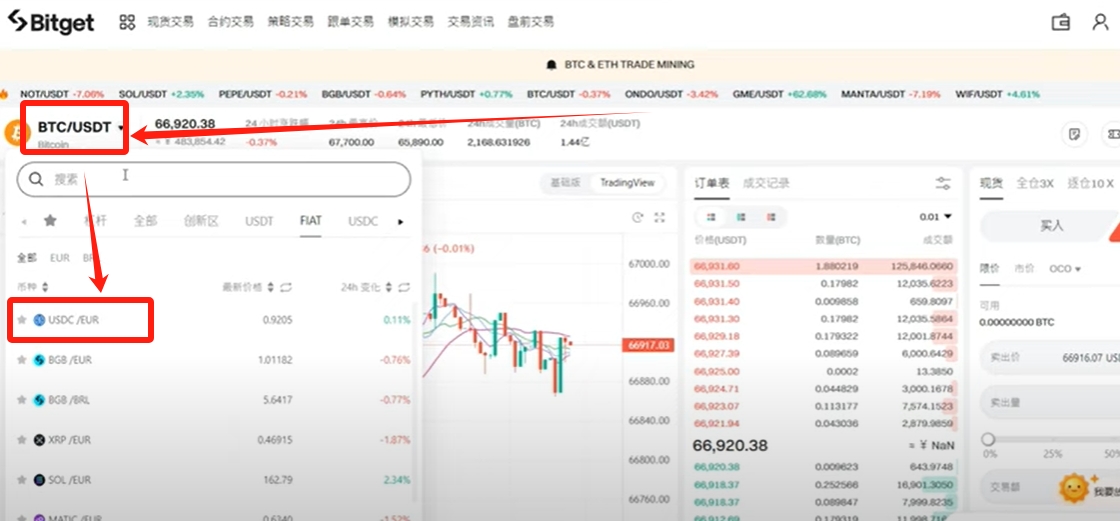
Task: Switch to basic version chart mode
Action: point(566,183)
